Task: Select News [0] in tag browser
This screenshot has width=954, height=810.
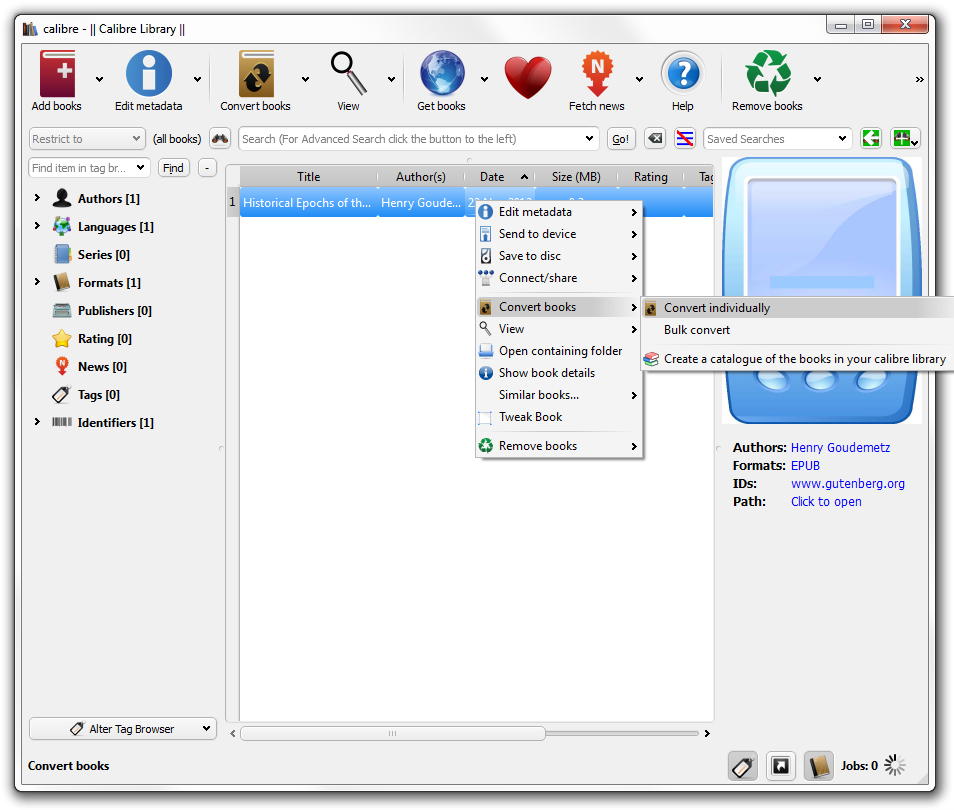Action: pyautogui.click(x=102, y=366)
